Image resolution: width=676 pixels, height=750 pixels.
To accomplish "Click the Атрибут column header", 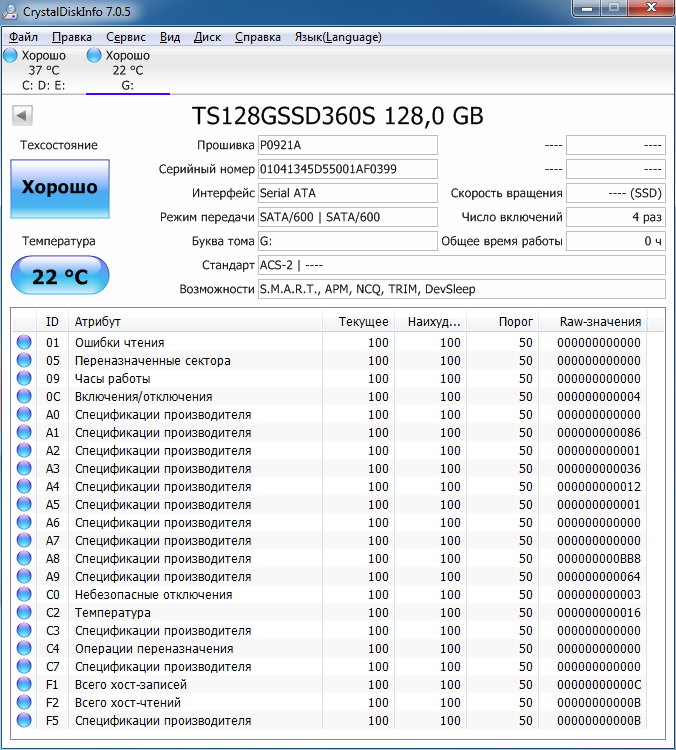I will click(195, 321).
